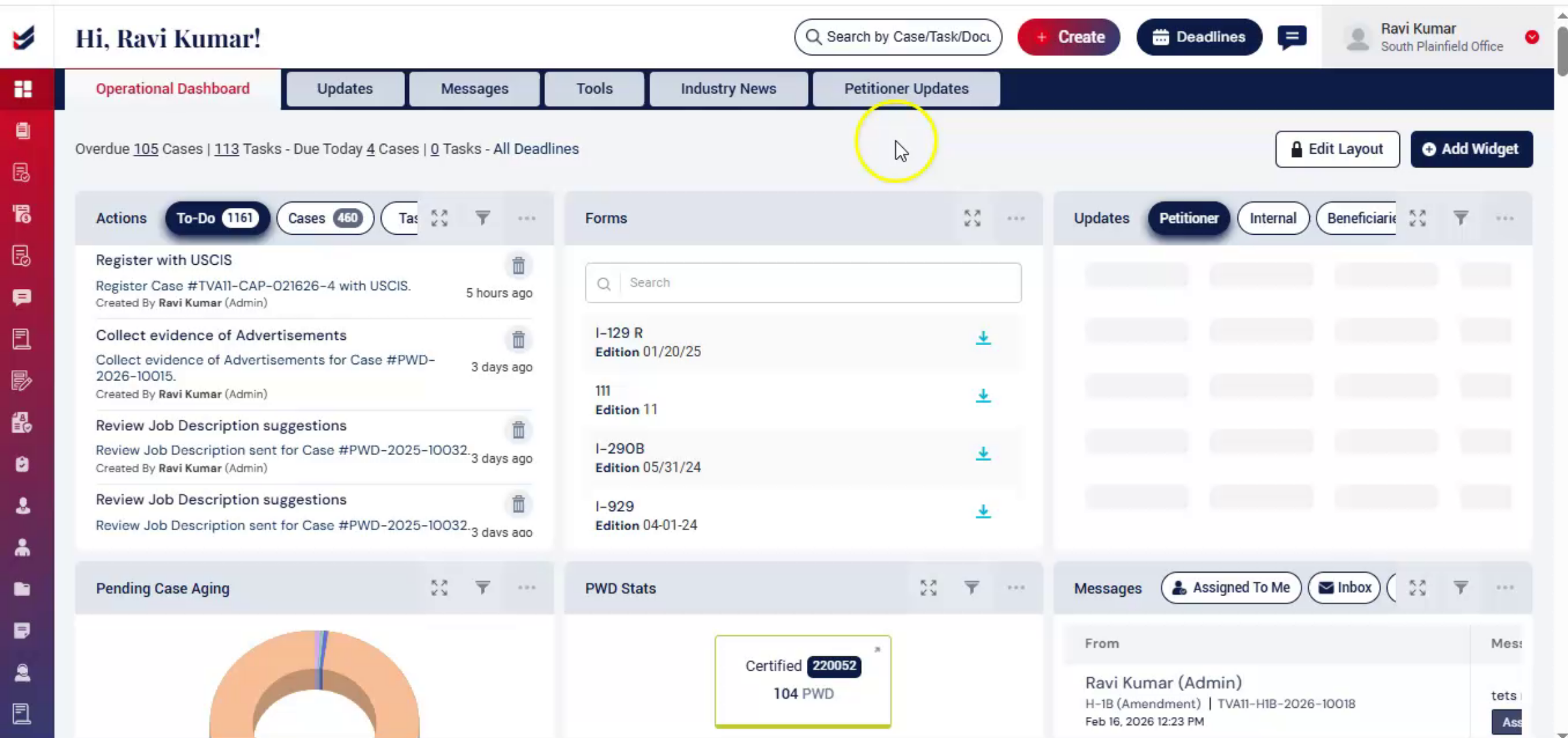Expand Pending Case Aging widget fullscreen
Viewport: 1568px width, 738px height.
440,588
